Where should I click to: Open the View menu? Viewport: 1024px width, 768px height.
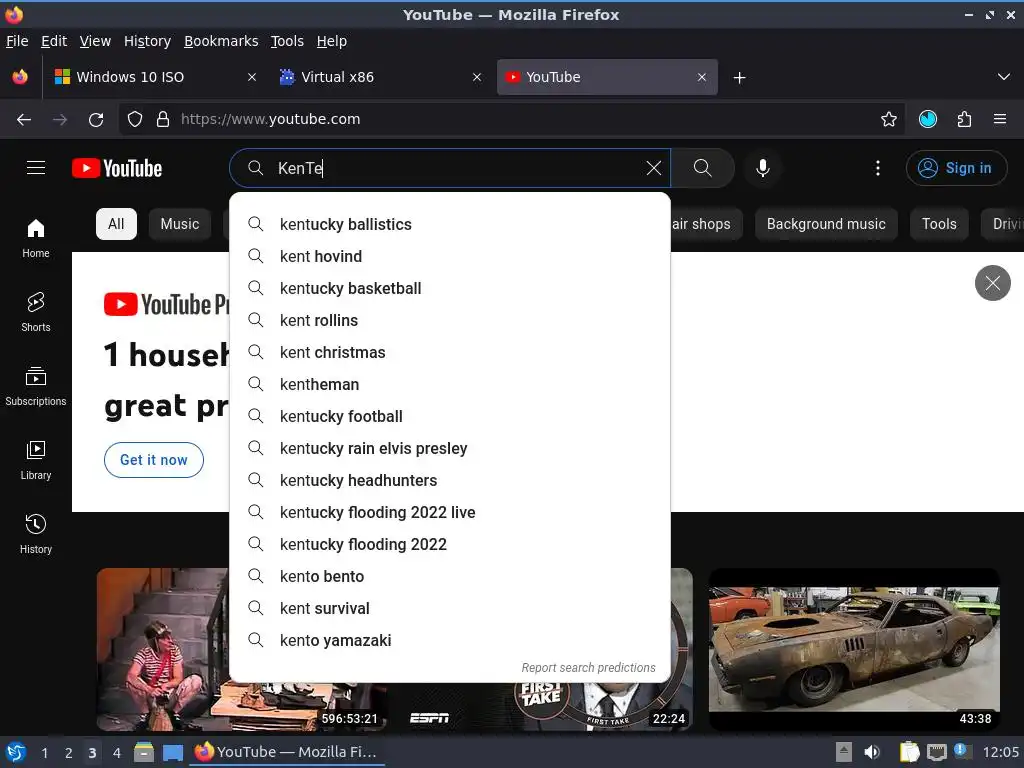click(95, 41)
